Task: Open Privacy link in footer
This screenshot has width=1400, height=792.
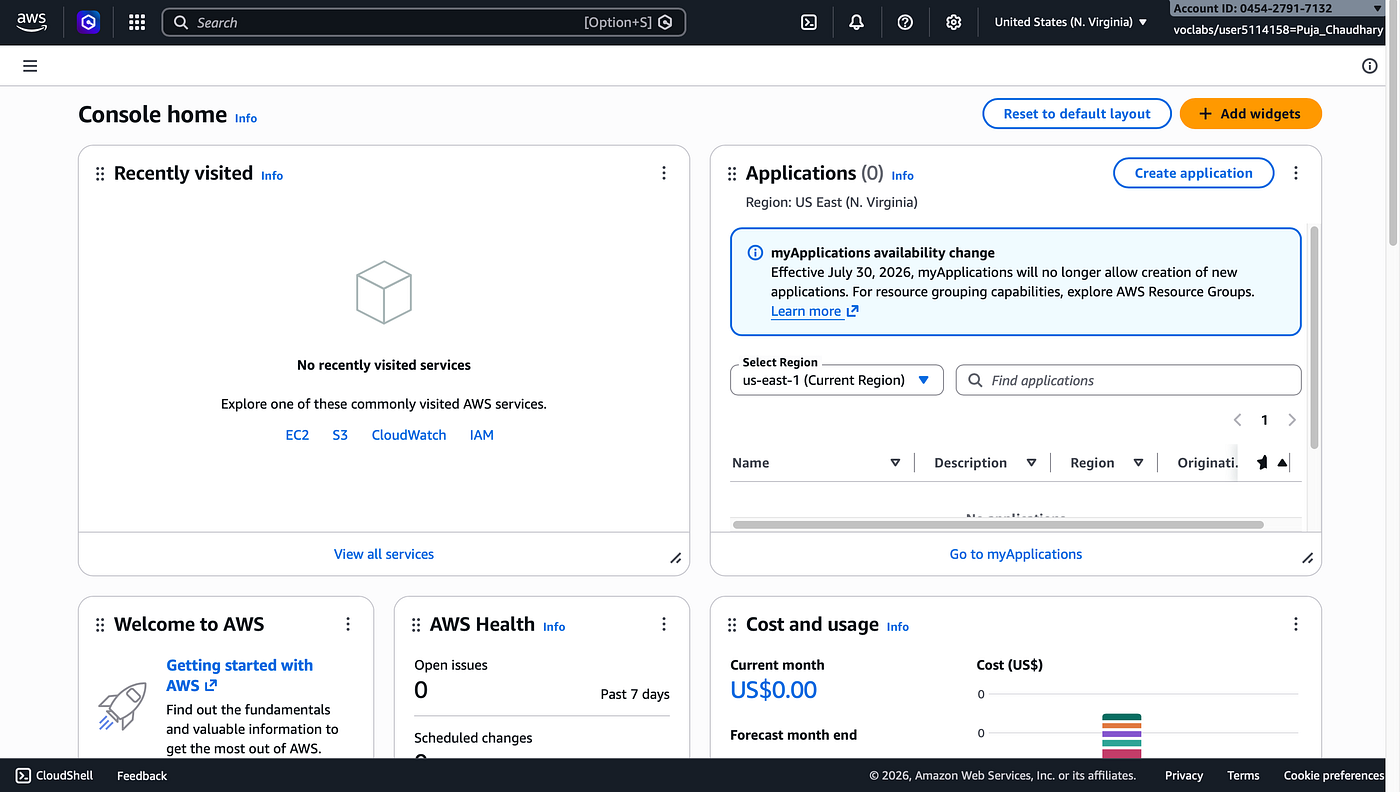Action: coord(1184,775)
